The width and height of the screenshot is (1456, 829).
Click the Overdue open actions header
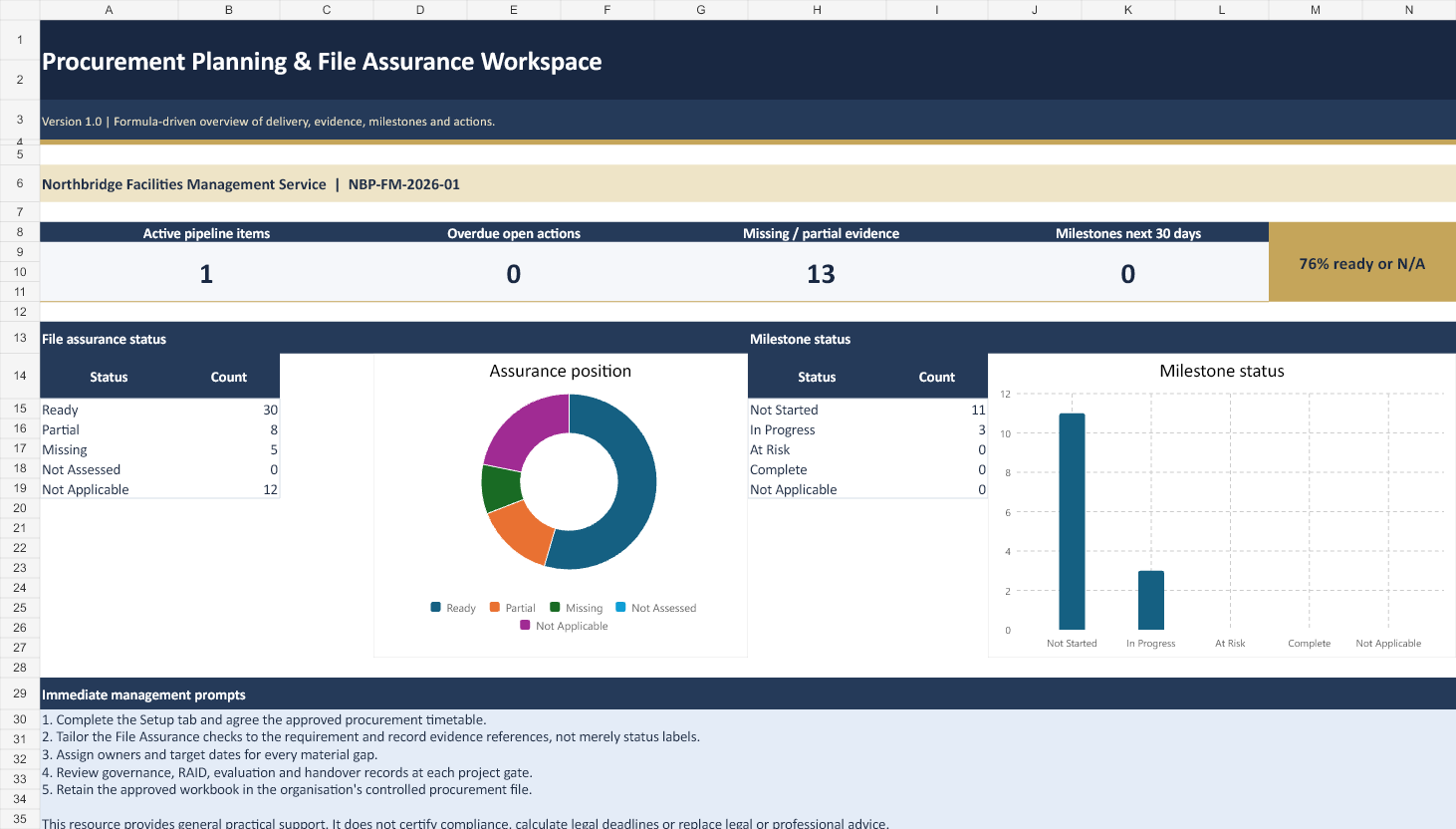point(514,233)
